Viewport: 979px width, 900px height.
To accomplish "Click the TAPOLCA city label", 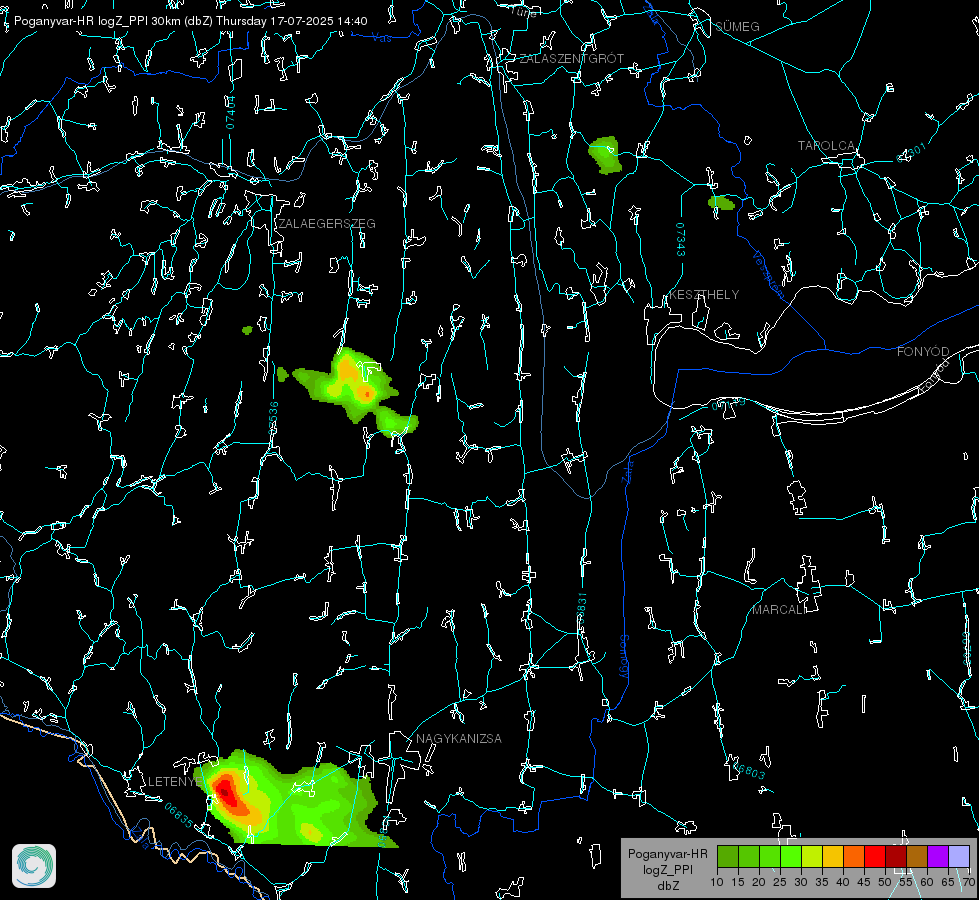I will coord(826,146).
